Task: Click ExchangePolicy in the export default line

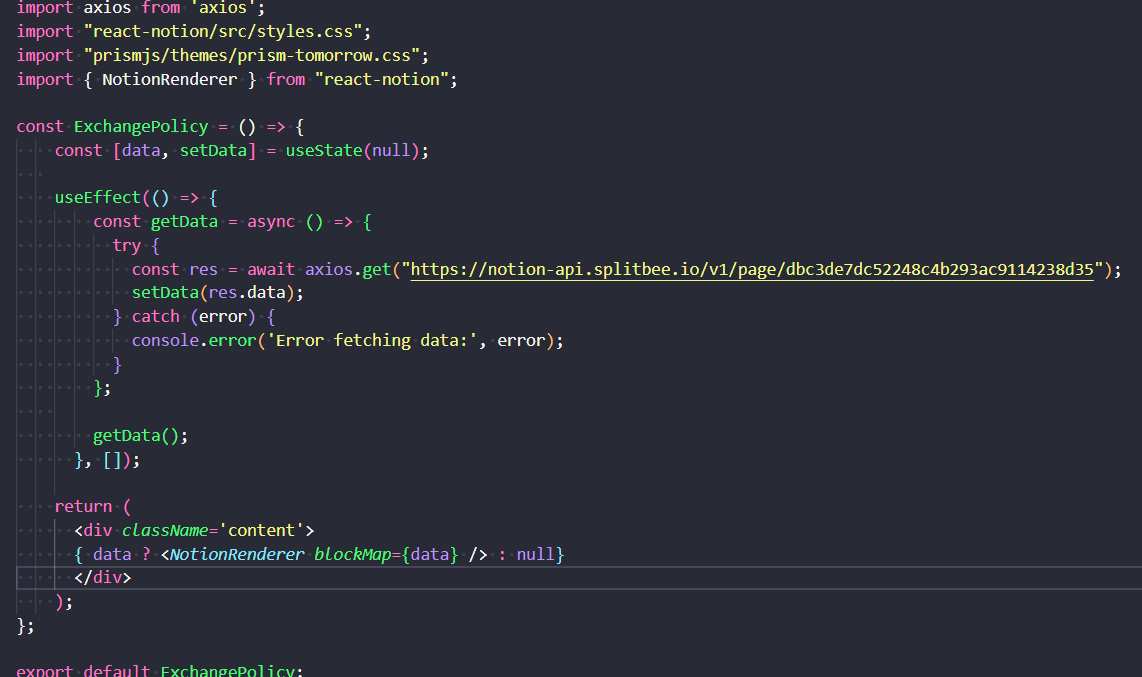Action: pyautogui.click(x=228, y=670)
